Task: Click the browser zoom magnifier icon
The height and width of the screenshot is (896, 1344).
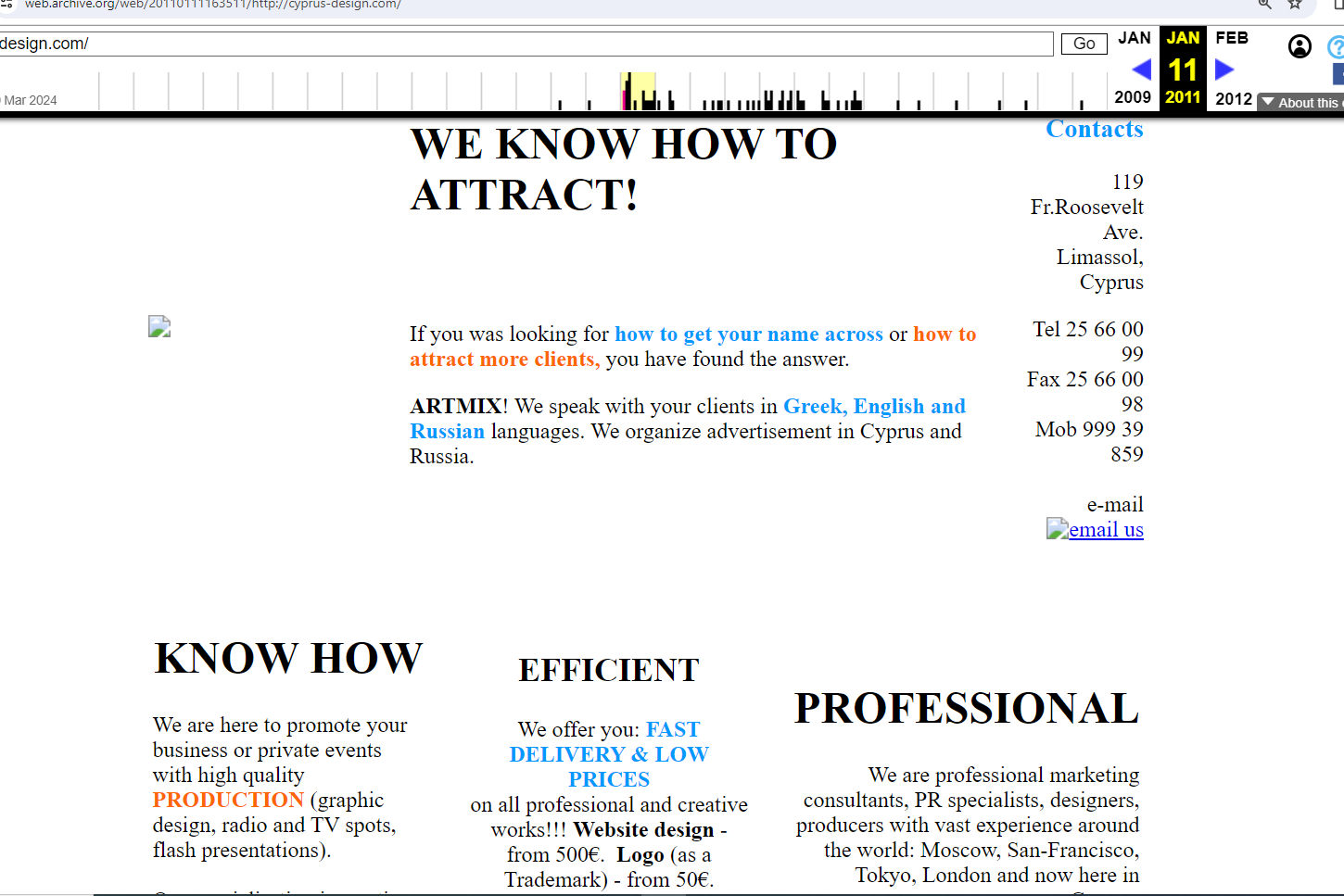Action: pyautogui.click(x=1264, y=4)
